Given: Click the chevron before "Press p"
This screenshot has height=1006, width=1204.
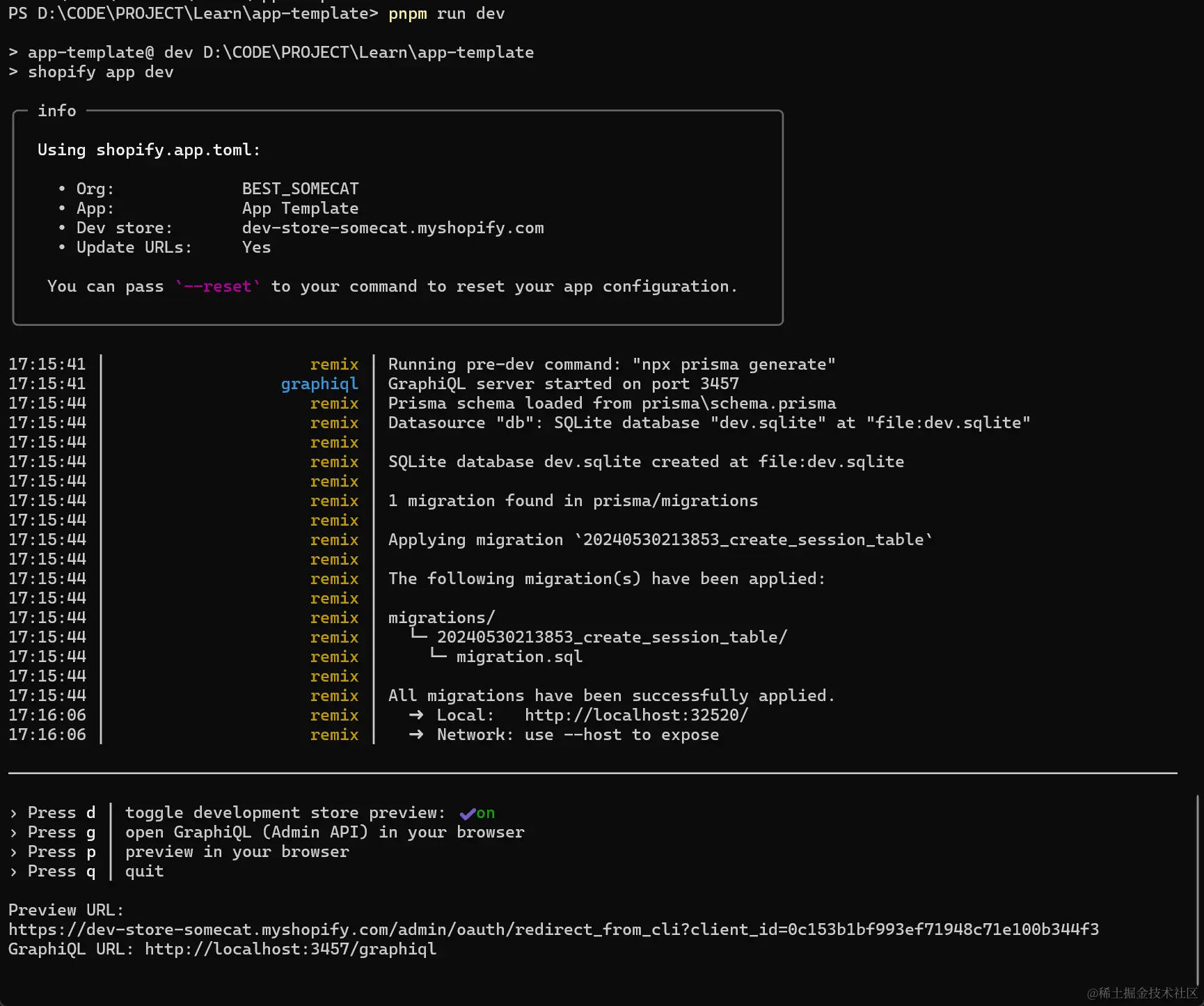Looking at the screenshot, I should [x=13, y=852].
